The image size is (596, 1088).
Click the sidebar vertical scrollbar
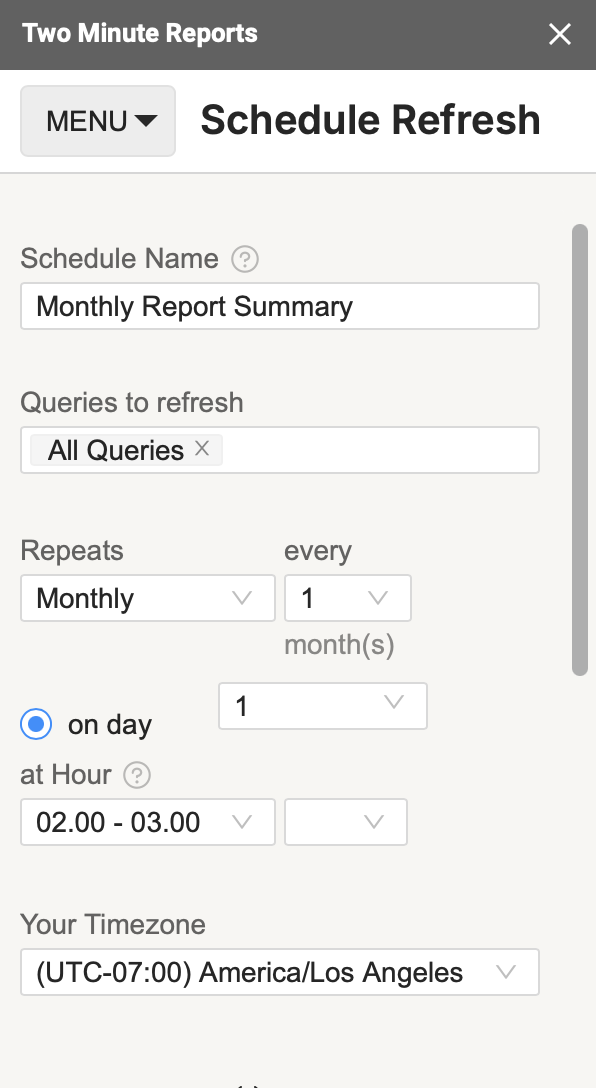580,450
